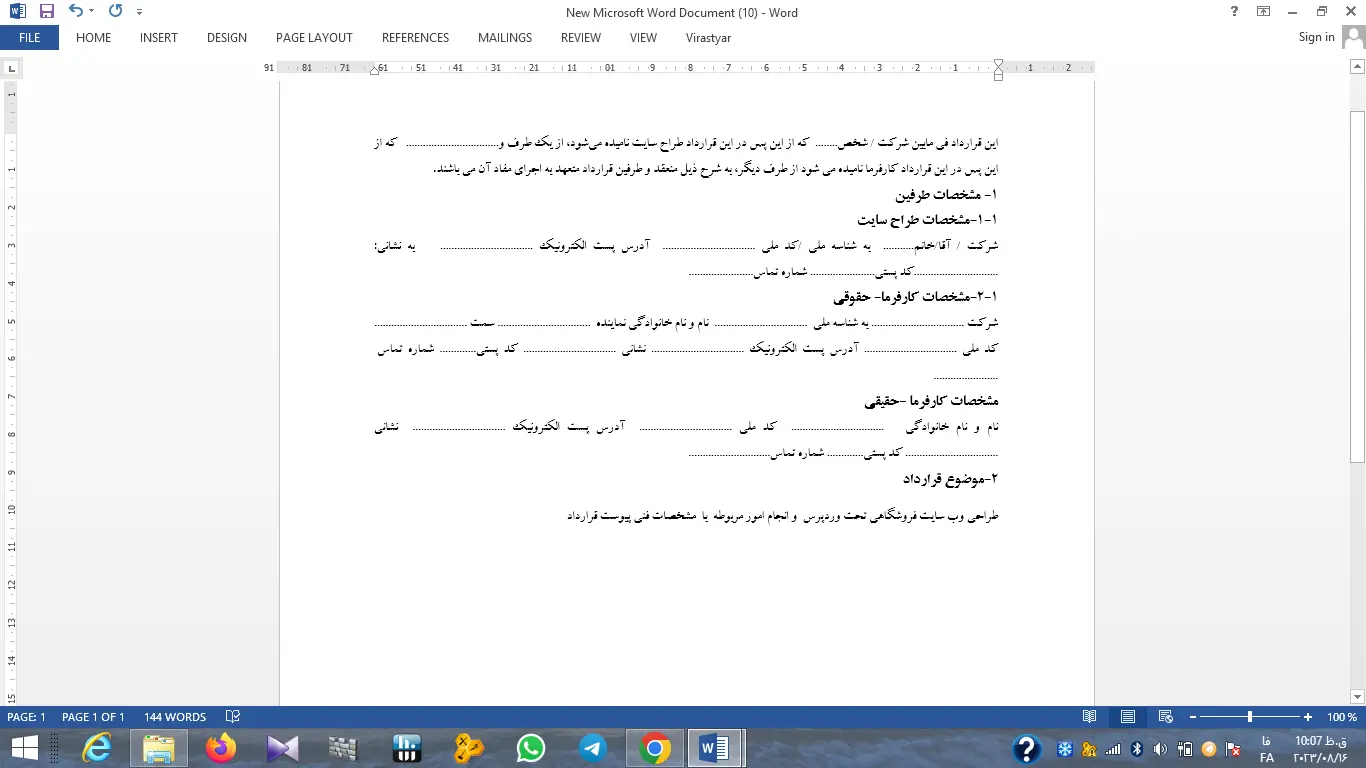Click the vertical scrollbar down arrow
1366x768 pixels.
pyautogui.click(x=1357, y=696)
